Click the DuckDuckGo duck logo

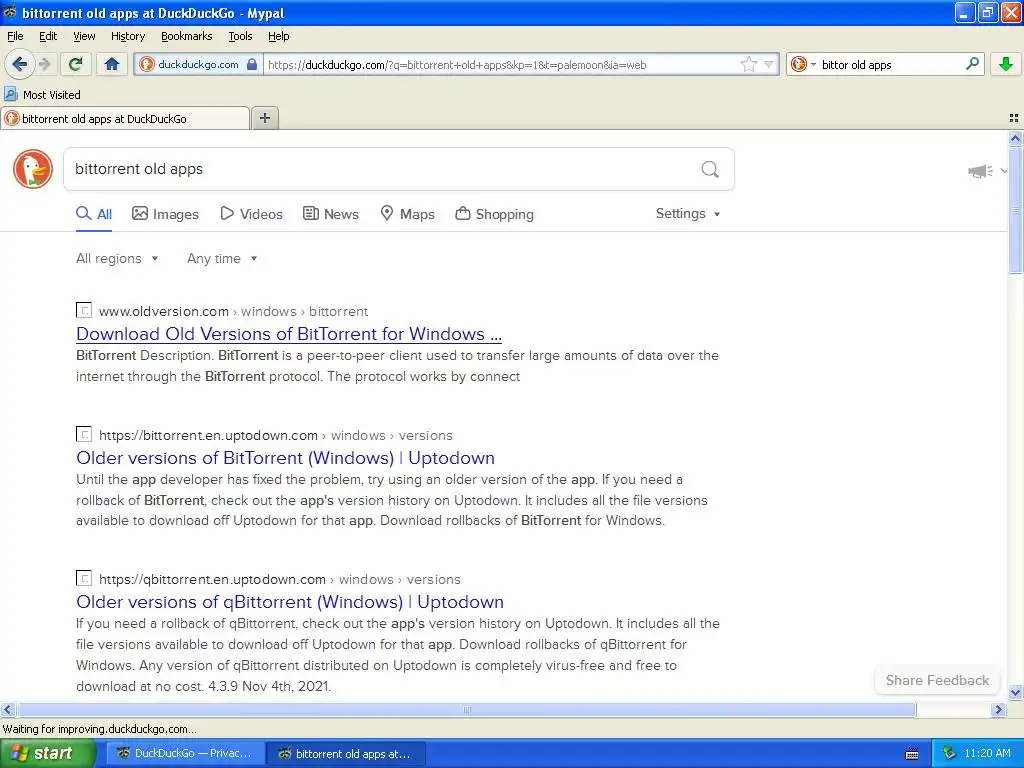[33, 168]
